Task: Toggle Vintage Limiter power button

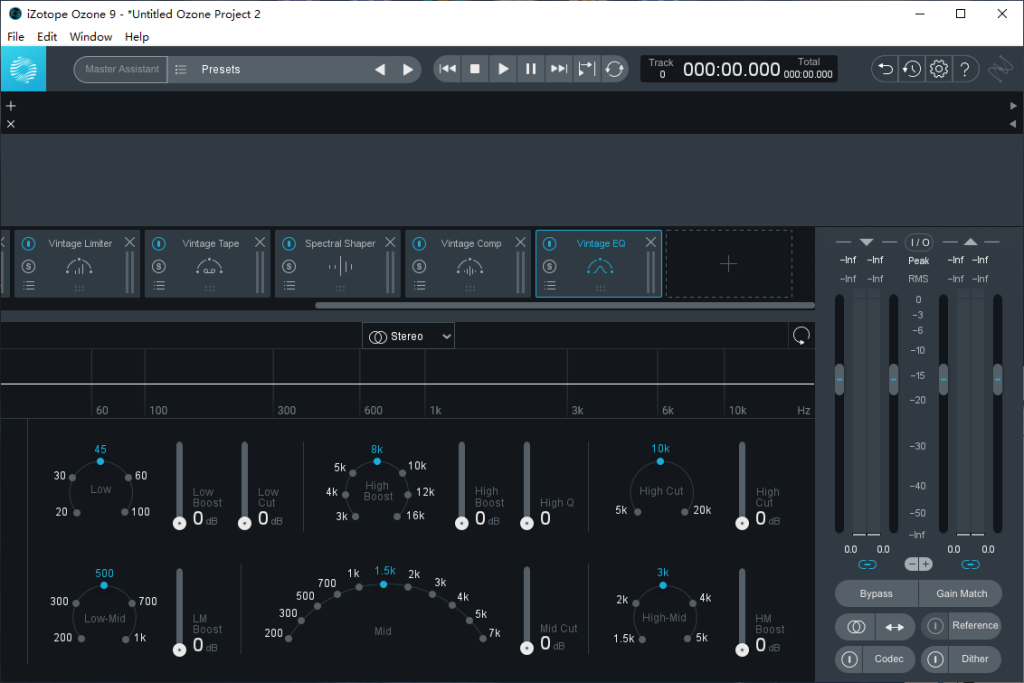Action: pyautogui.click(x=28, y=244)
